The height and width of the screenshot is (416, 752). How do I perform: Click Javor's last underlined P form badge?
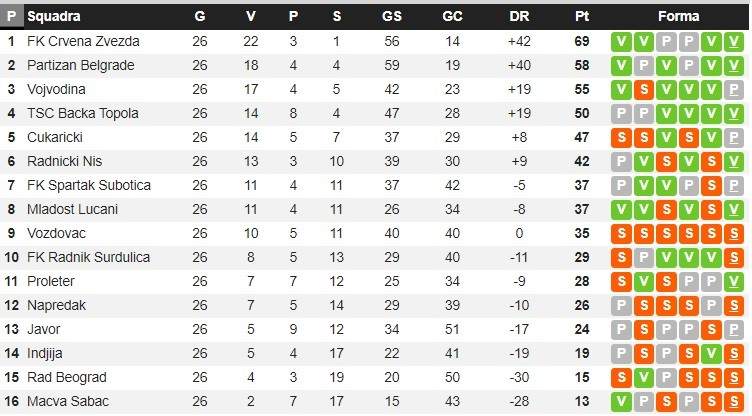tap(733, 330)
